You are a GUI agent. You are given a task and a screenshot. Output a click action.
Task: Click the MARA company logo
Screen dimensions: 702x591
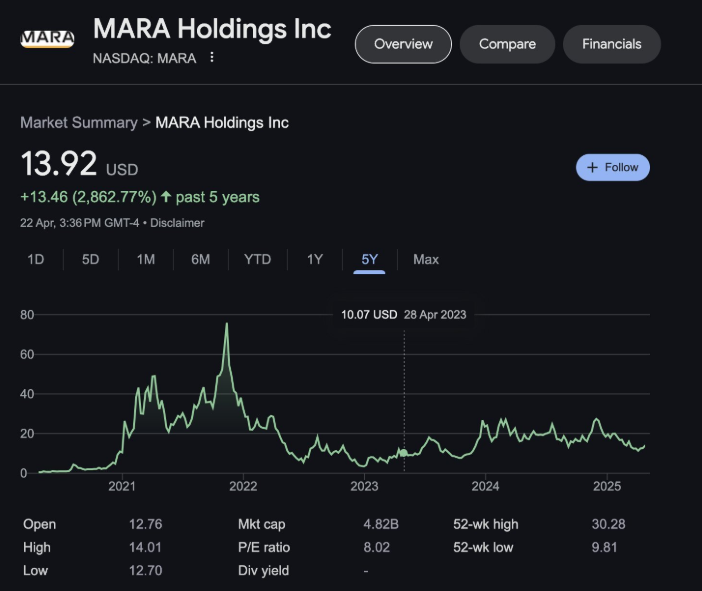(x=47, y=39)
